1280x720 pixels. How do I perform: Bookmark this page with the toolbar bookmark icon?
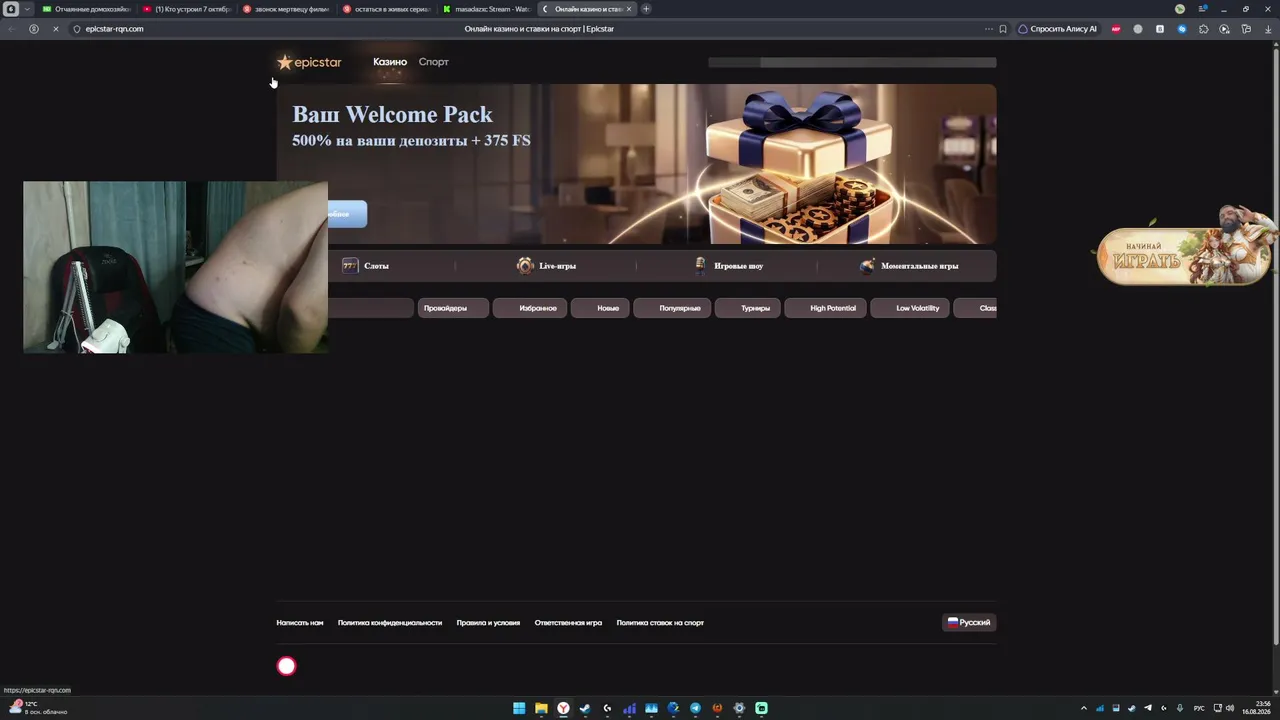pyautogui.click(x=1003, y=29)
